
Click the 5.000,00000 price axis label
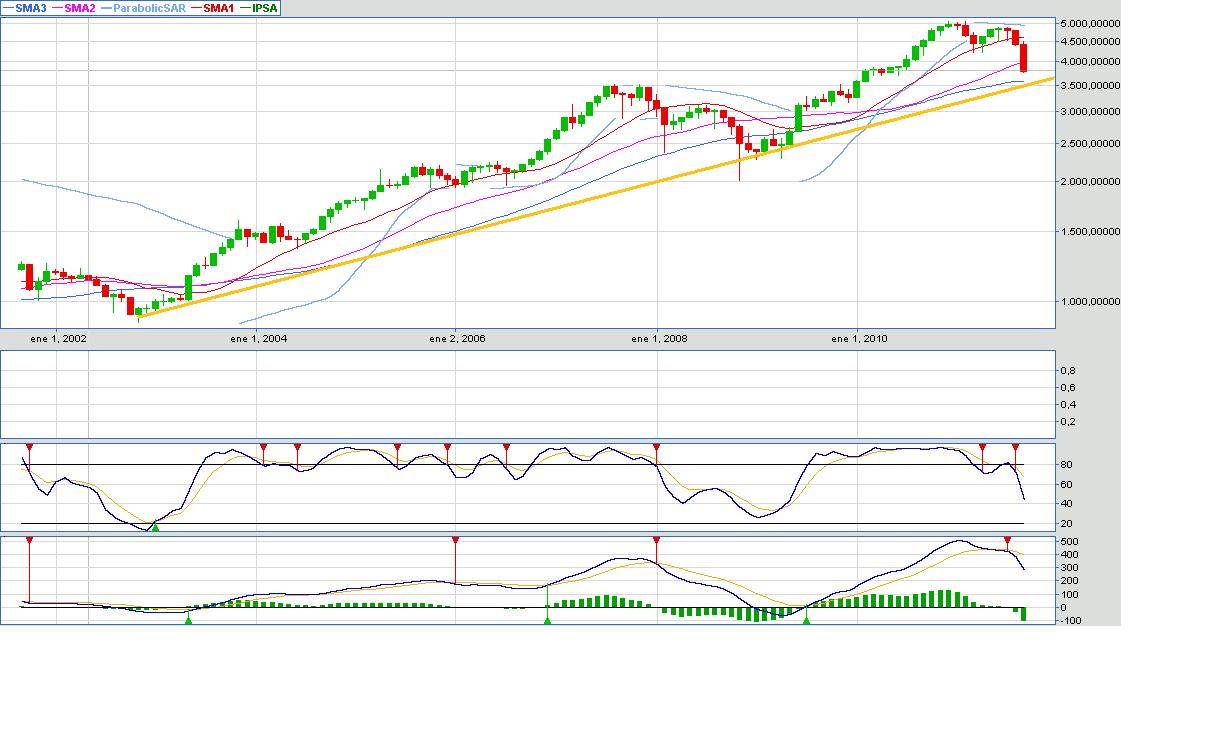[x=1089, y=23]
